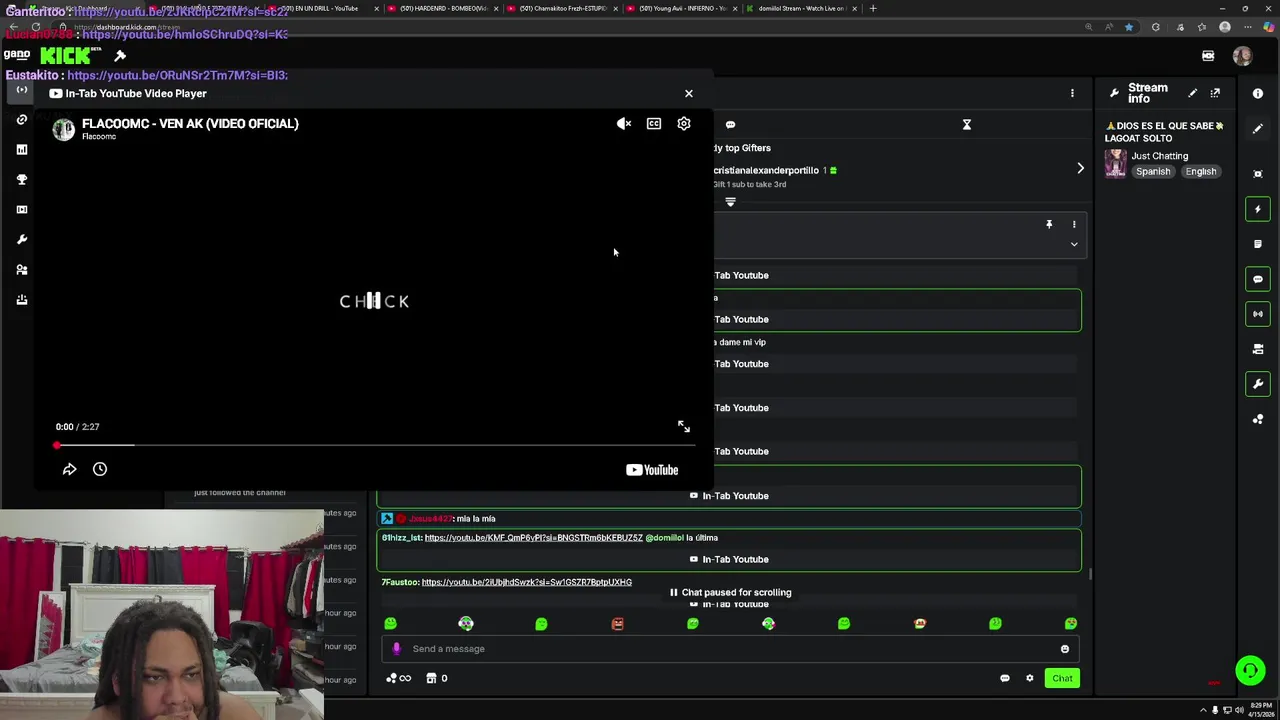Switch to the domillol Stream Kick tab
This screenshot has width=1280, height=720.
coord(802,8)
